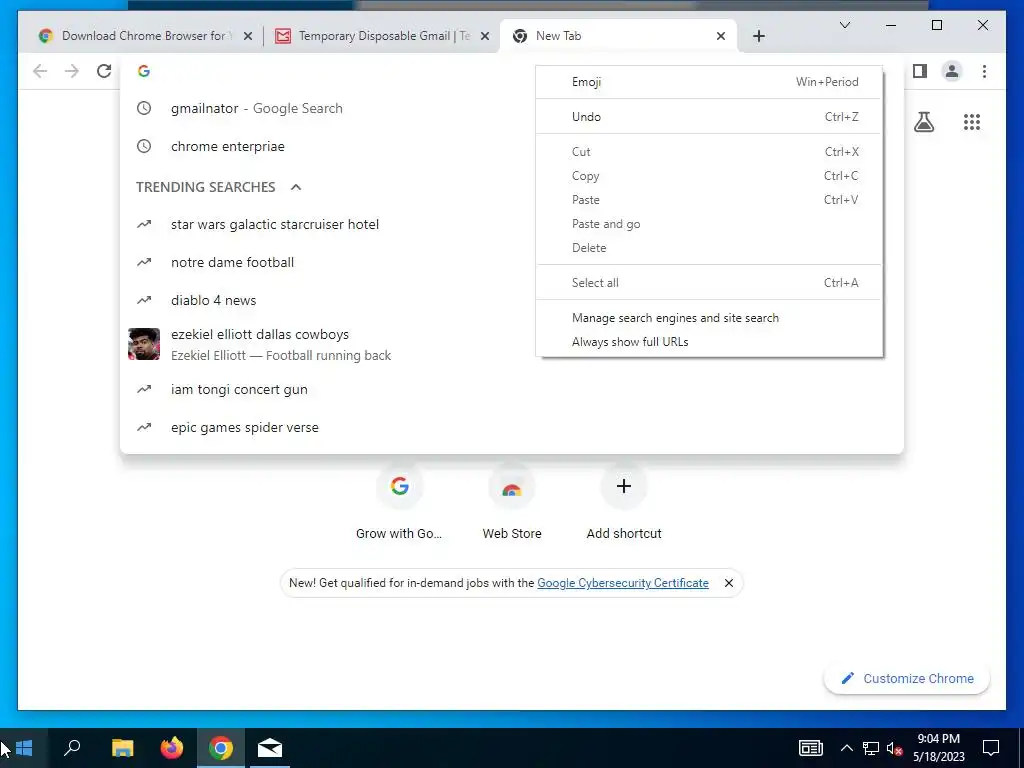Screen dimensions: 1024x768
Task: Choose Select all in context menu
Action: tap(709, 283)
